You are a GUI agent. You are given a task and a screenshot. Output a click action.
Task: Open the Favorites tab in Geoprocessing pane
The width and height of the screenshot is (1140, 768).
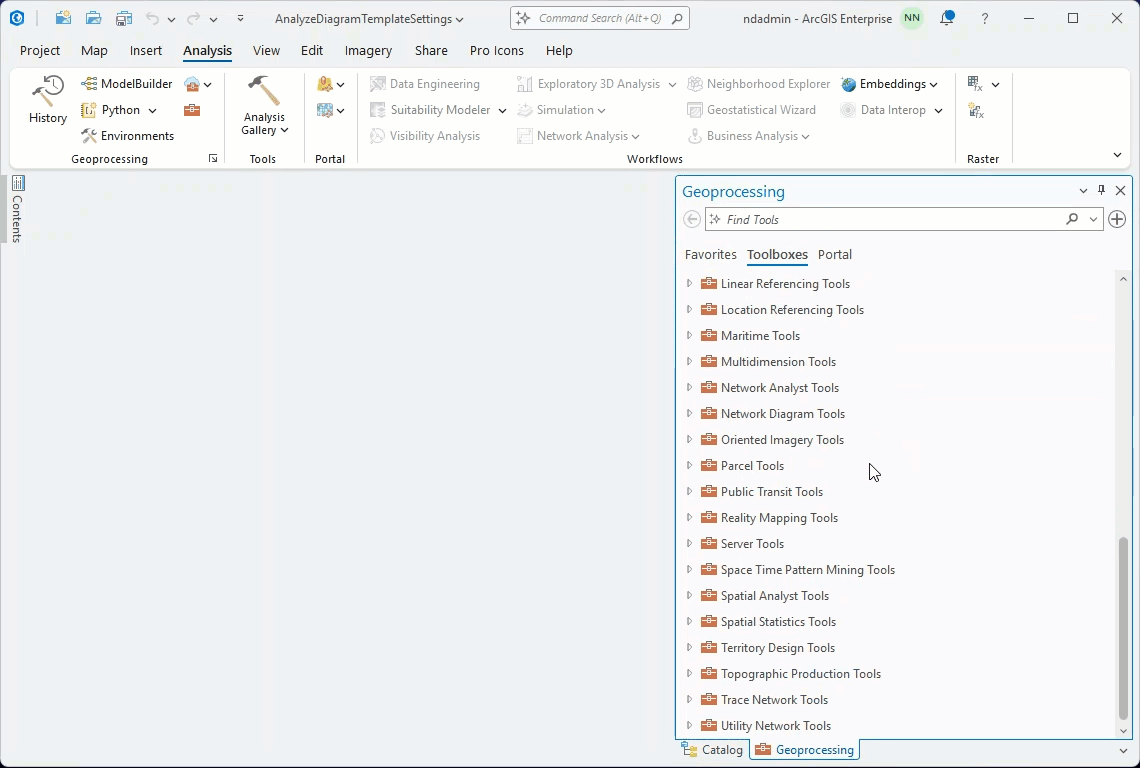(710, 254)
